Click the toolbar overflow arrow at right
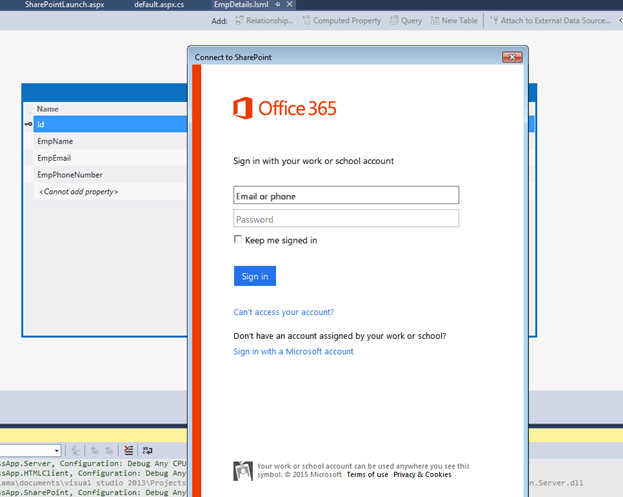623x497 pixels. pyautogui.click(x=620, y=21)
